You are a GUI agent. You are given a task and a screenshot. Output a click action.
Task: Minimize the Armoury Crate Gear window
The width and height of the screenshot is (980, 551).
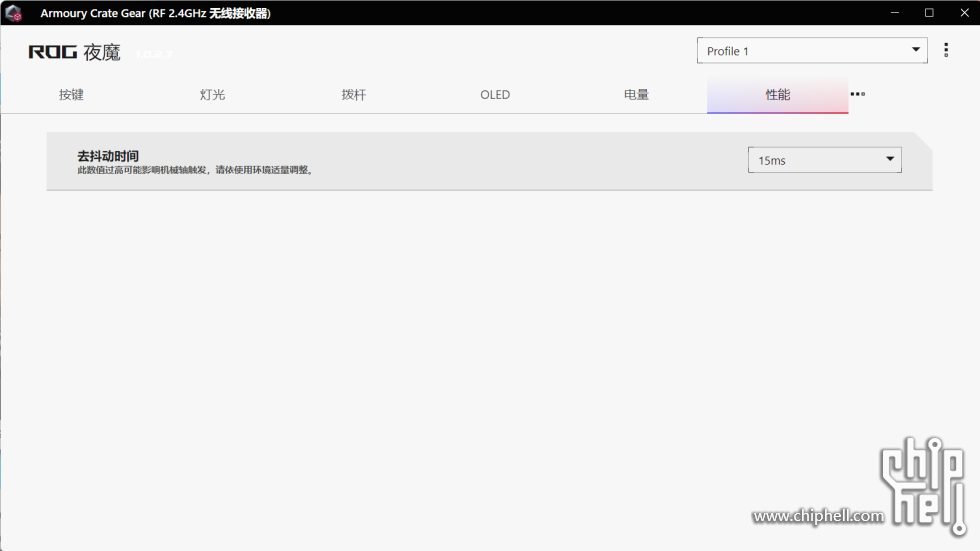(895, 12)
